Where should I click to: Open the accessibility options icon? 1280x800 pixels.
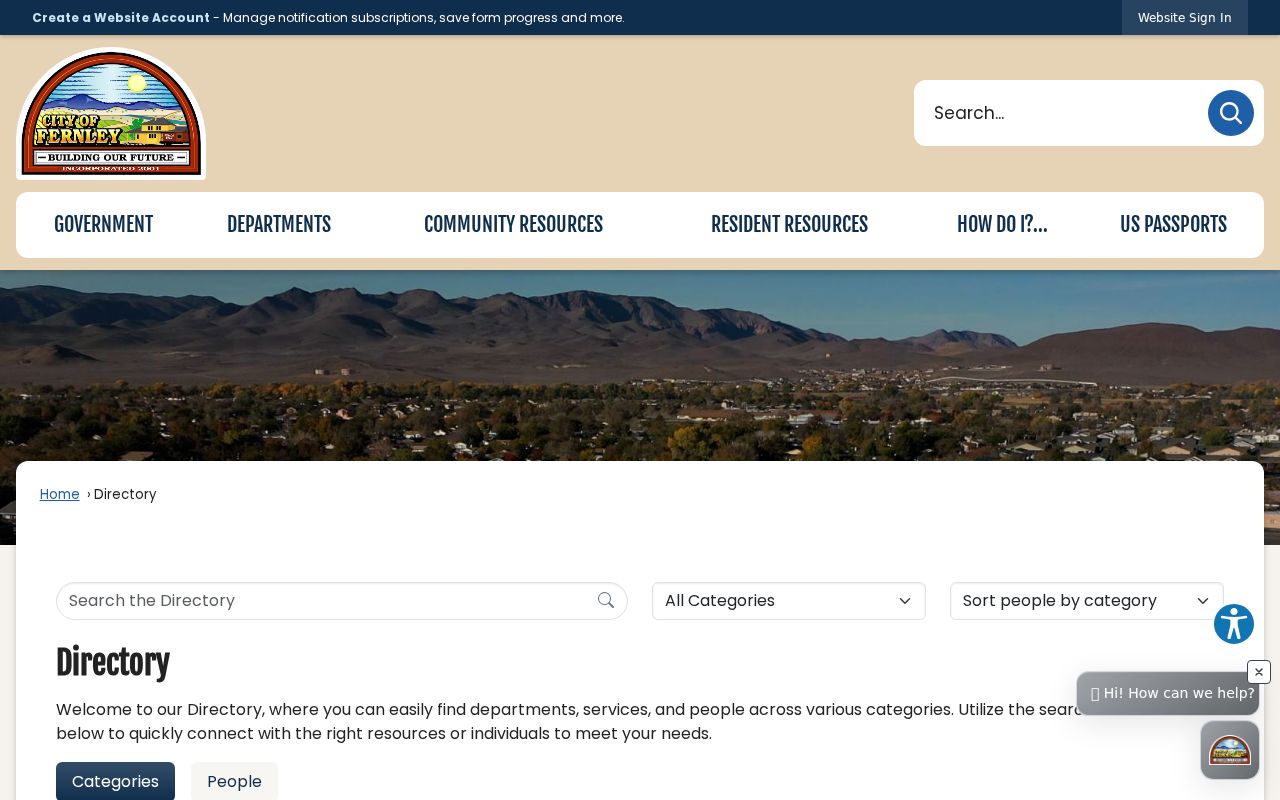coord(1234,624)
